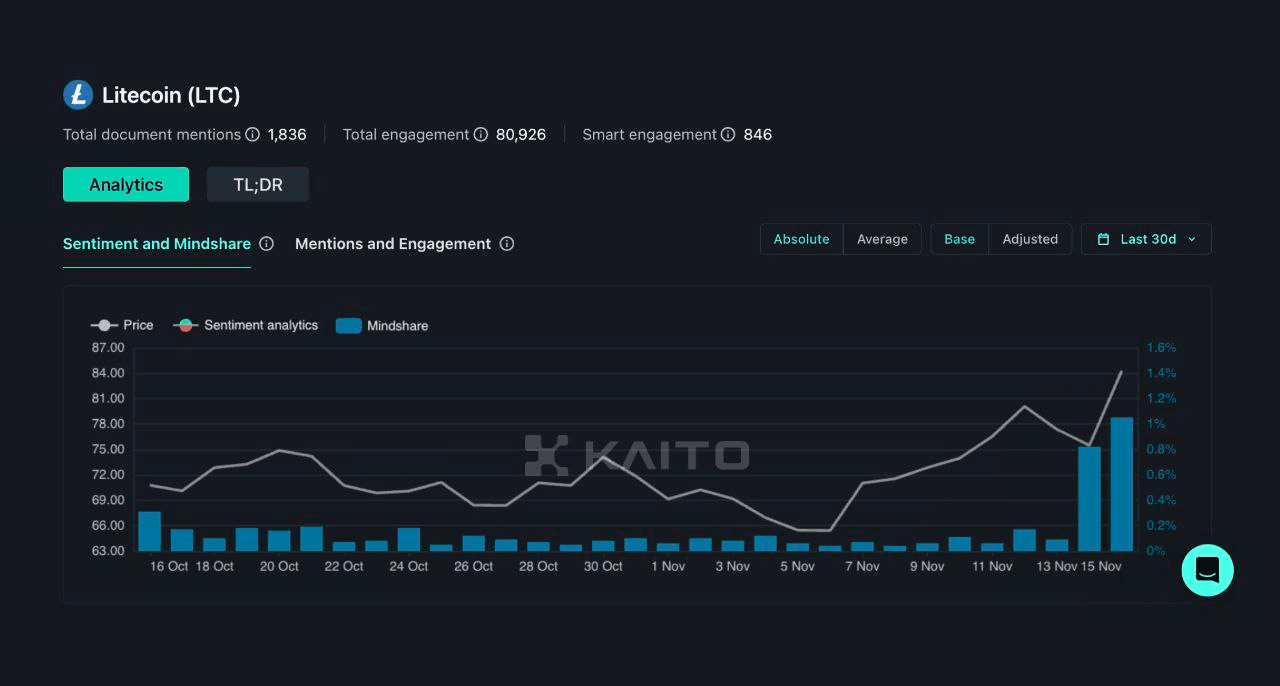Image resolution: width=1280 pixels, height=686 pixels.
Task: Click the 1.6% mindshare axis label
Action: 1162,348
